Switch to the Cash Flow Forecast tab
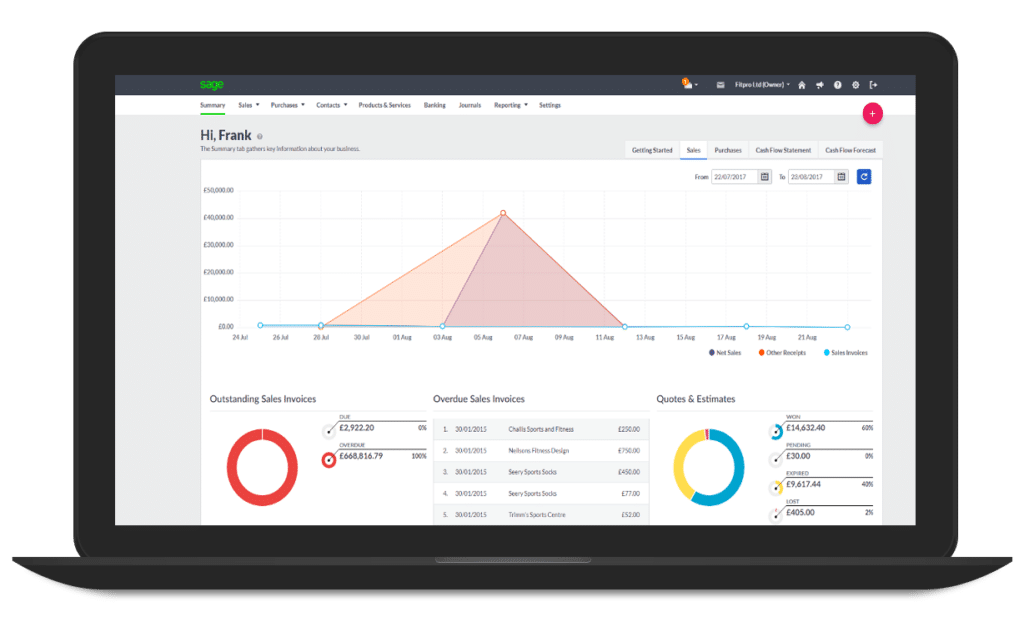This screenshot has height=617, width=1024. [850, 150]
